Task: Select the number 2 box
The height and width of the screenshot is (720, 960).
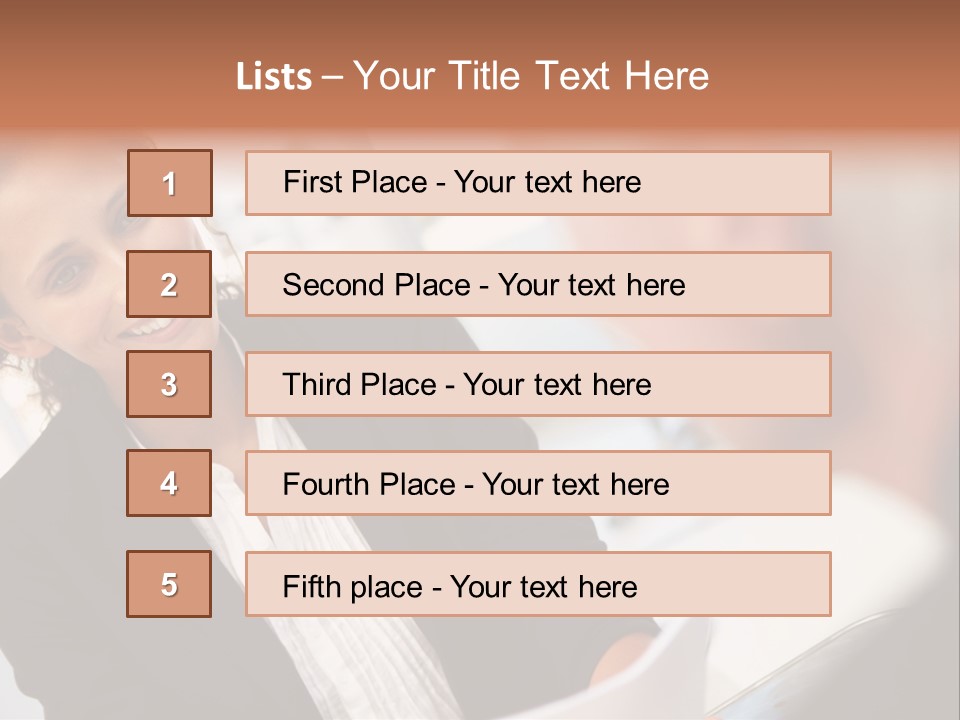Action: coord(169,284)
